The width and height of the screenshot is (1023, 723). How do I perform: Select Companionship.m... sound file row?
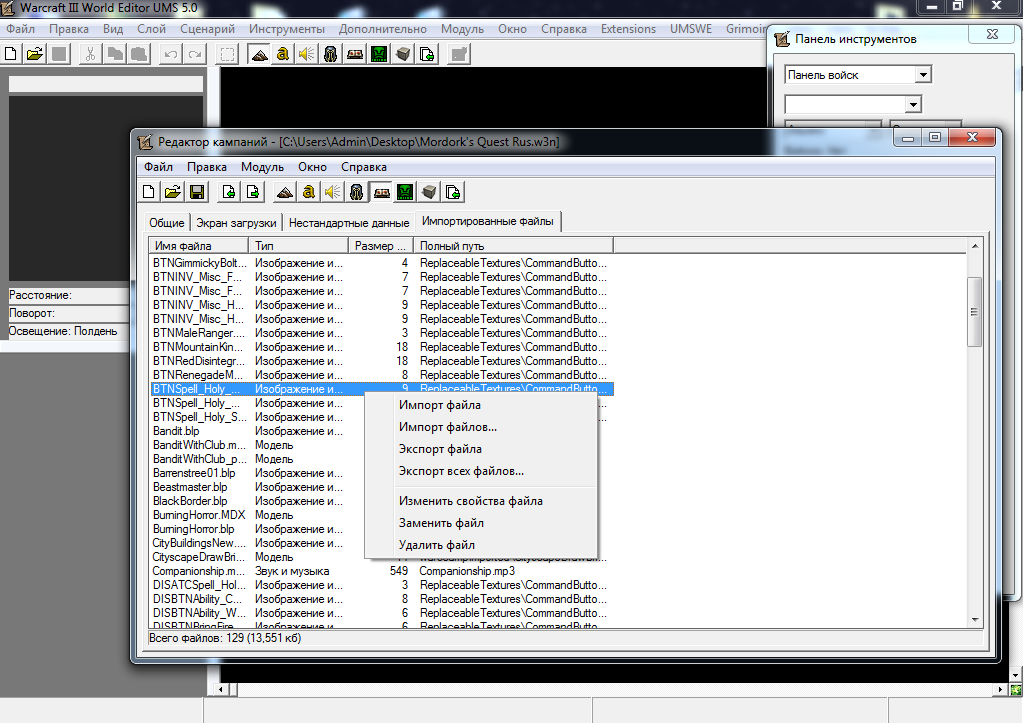[381, 571]
